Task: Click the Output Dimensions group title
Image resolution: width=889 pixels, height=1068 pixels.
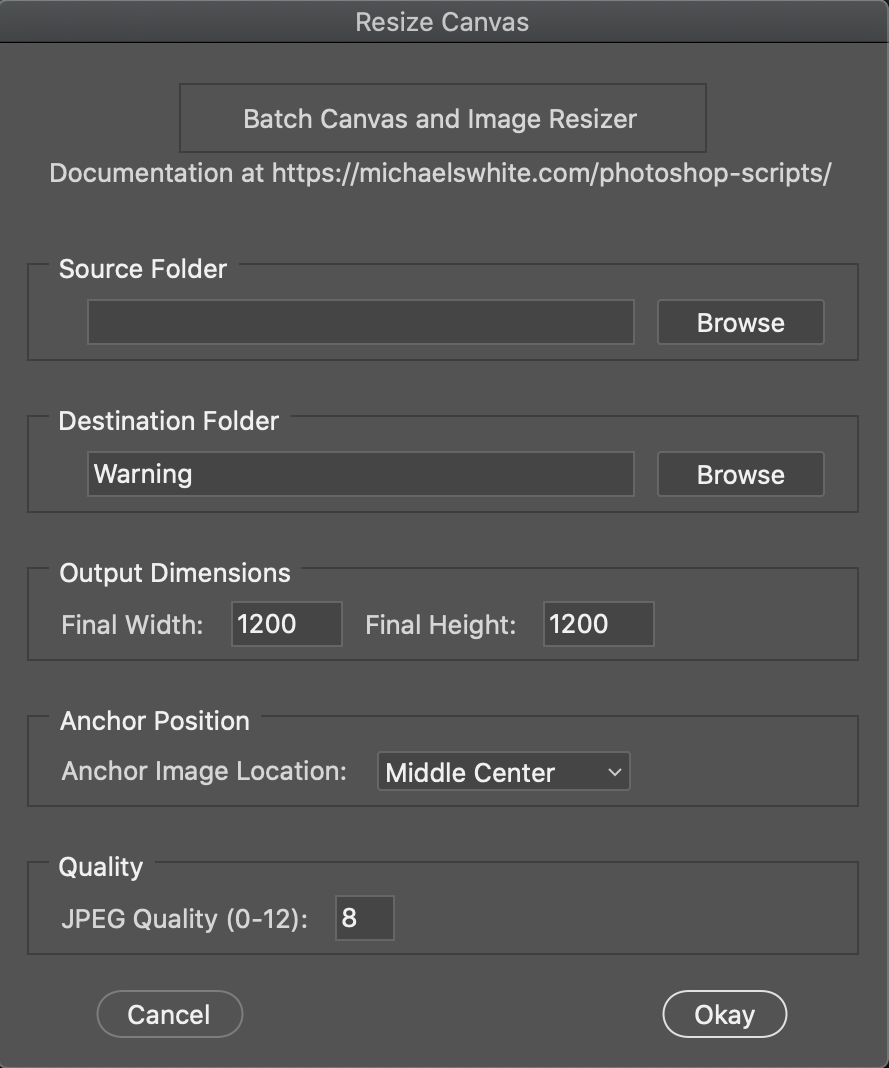Action: tap(175, 573)
